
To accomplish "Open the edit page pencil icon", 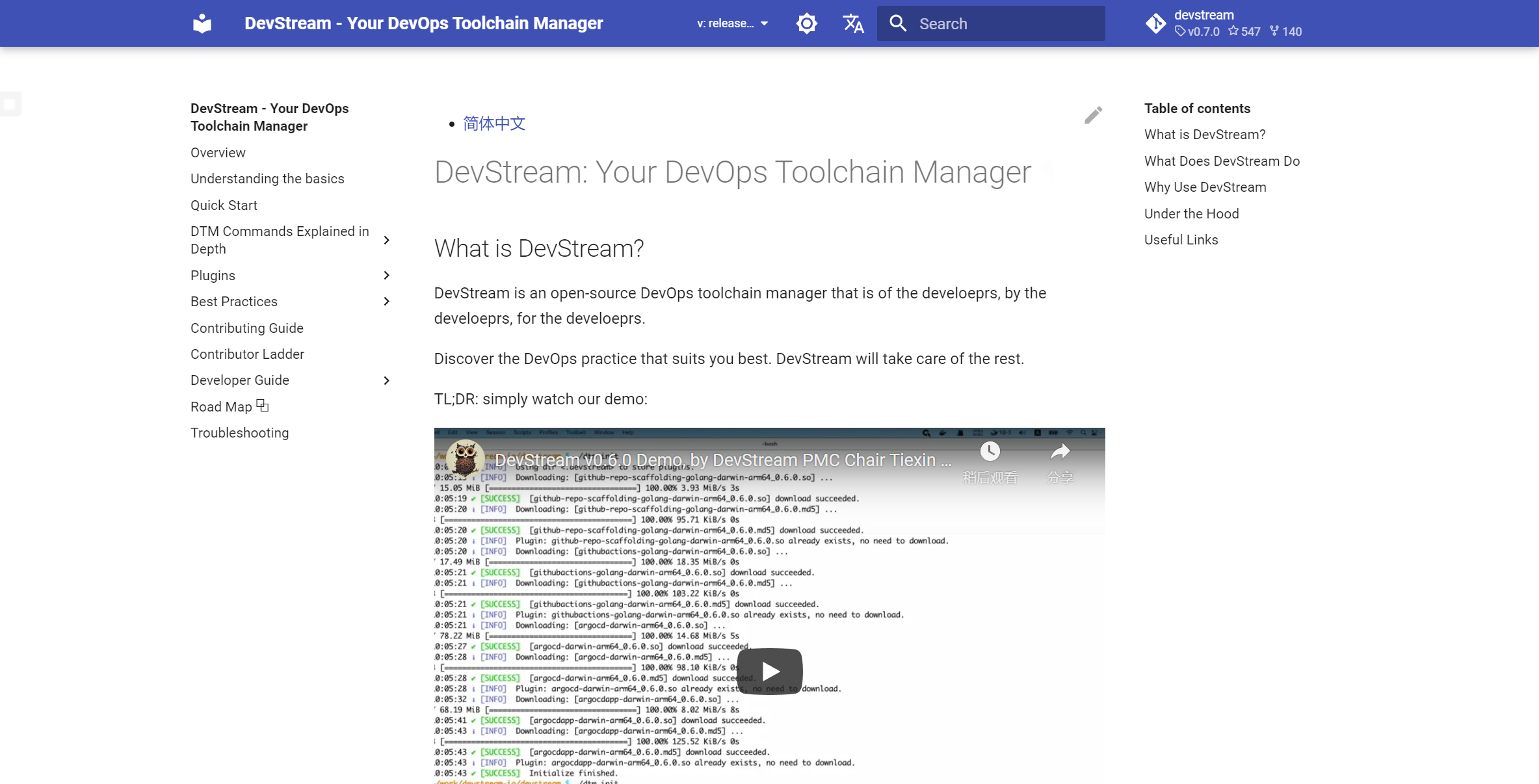I will click(x=1093, y=114).
